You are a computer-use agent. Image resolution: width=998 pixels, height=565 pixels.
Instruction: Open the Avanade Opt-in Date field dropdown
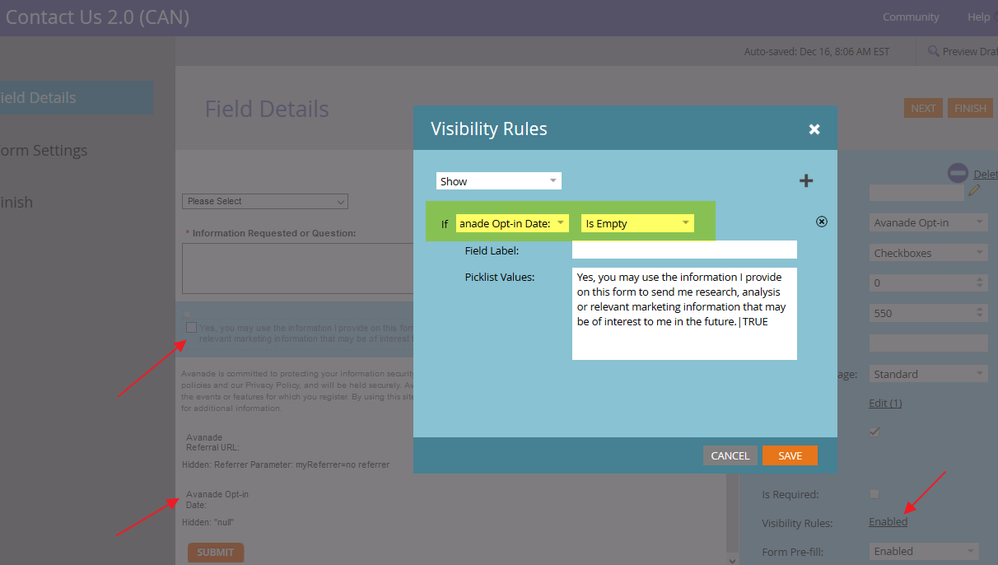512,223
